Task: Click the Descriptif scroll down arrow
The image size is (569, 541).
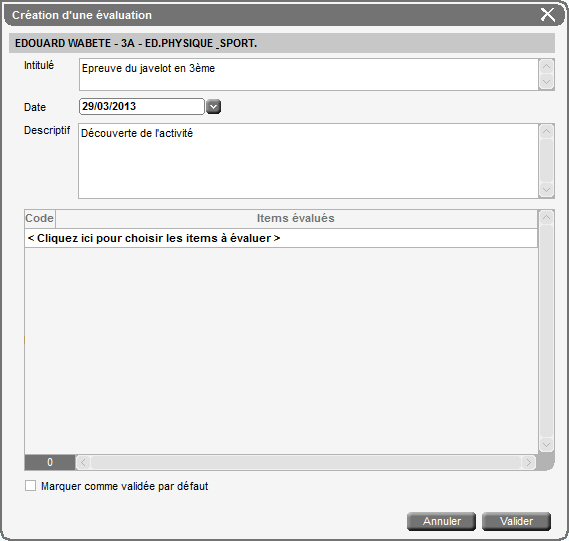Action: click(x=547, y=190)
